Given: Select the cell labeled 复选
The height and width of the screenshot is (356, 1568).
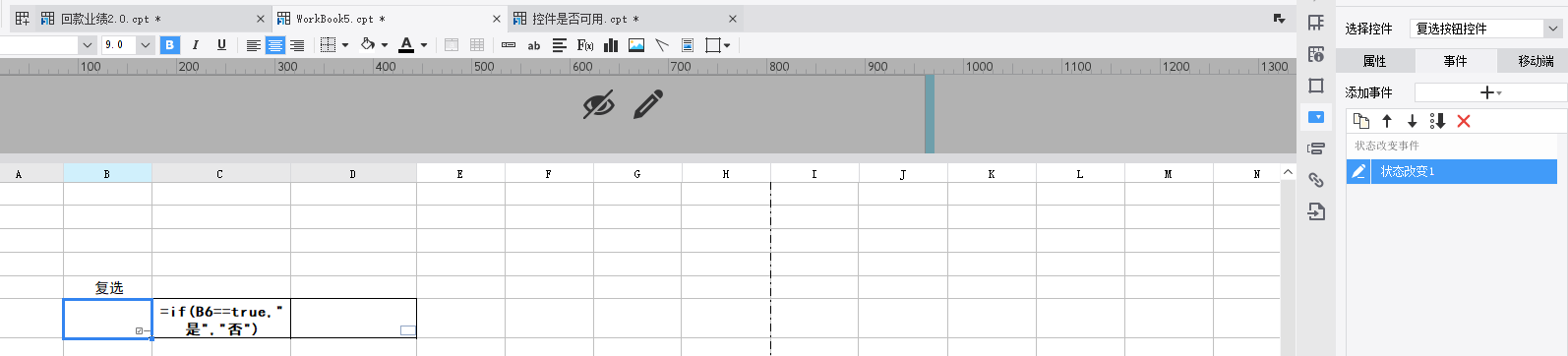Looking at the screenshot, I should pos(108,287).
